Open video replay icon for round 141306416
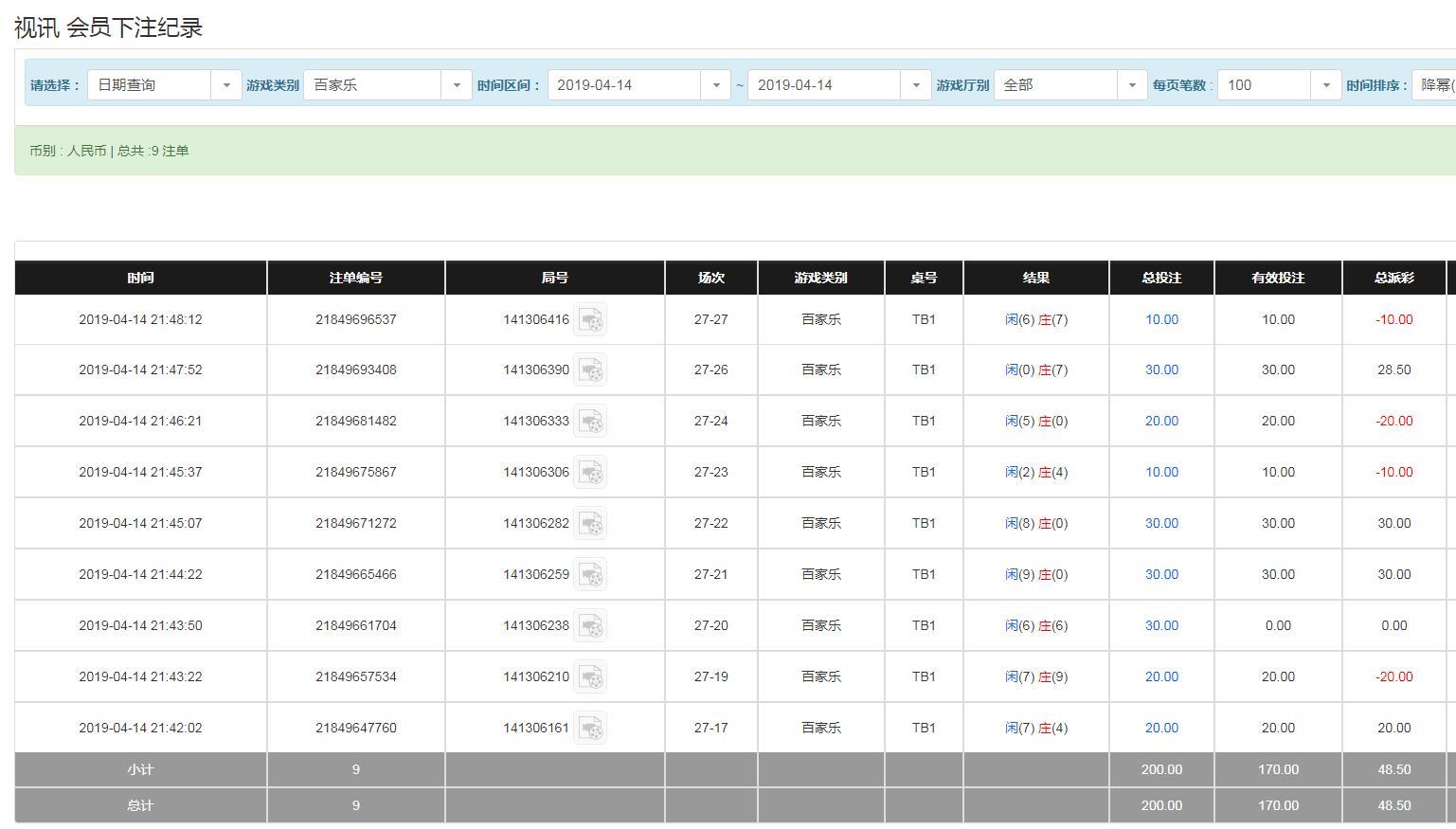 tap(590, 319)
